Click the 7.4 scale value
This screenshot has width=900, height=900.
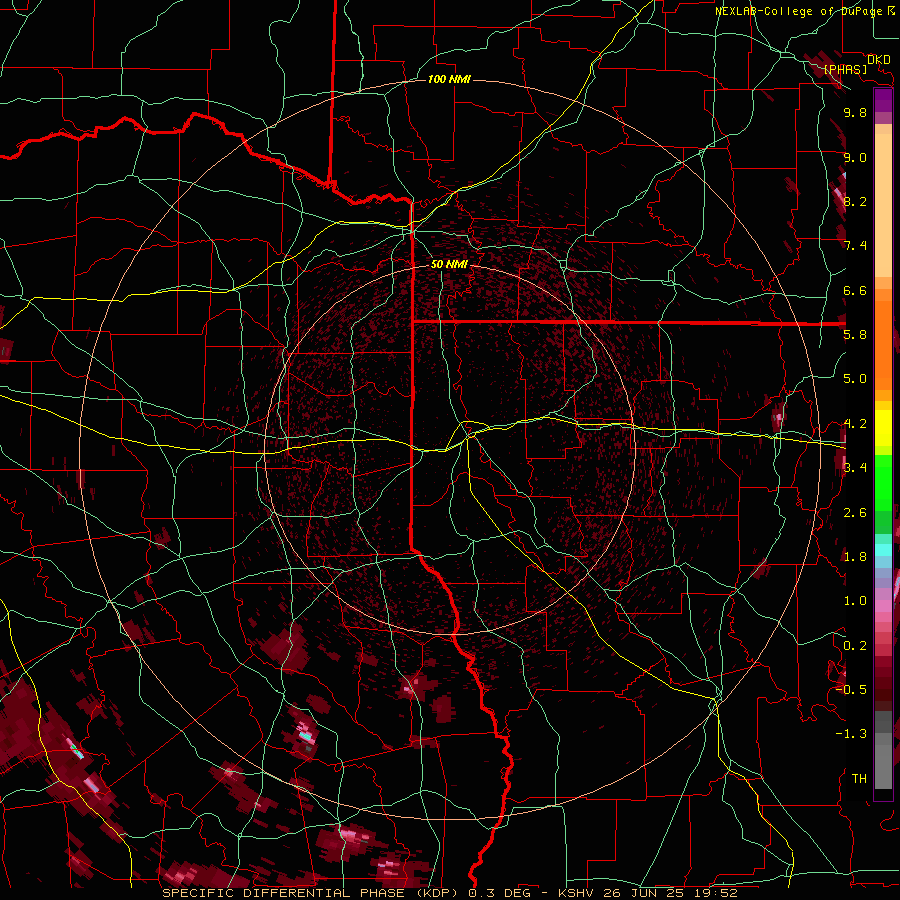(x=855, y=246)
